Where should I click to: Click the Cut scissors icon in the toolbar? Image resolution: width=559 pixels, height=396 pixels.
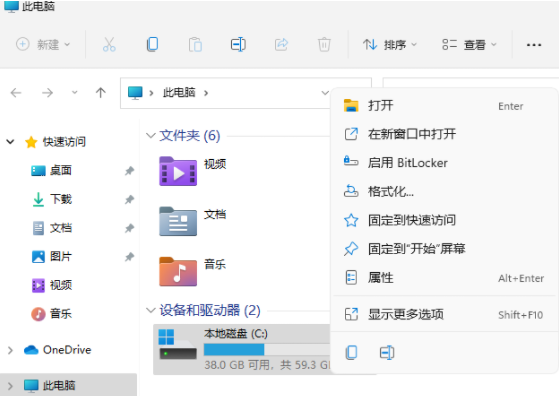tap(109, 45)
